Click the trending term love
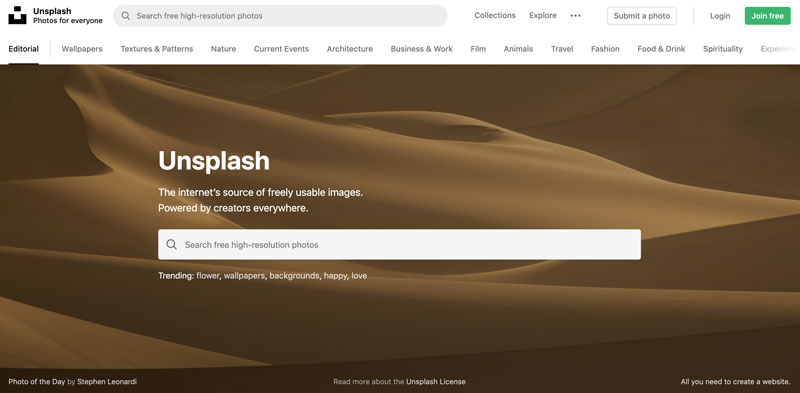The width and height of the screenshot is (800, 393). (x=359, y=276)
